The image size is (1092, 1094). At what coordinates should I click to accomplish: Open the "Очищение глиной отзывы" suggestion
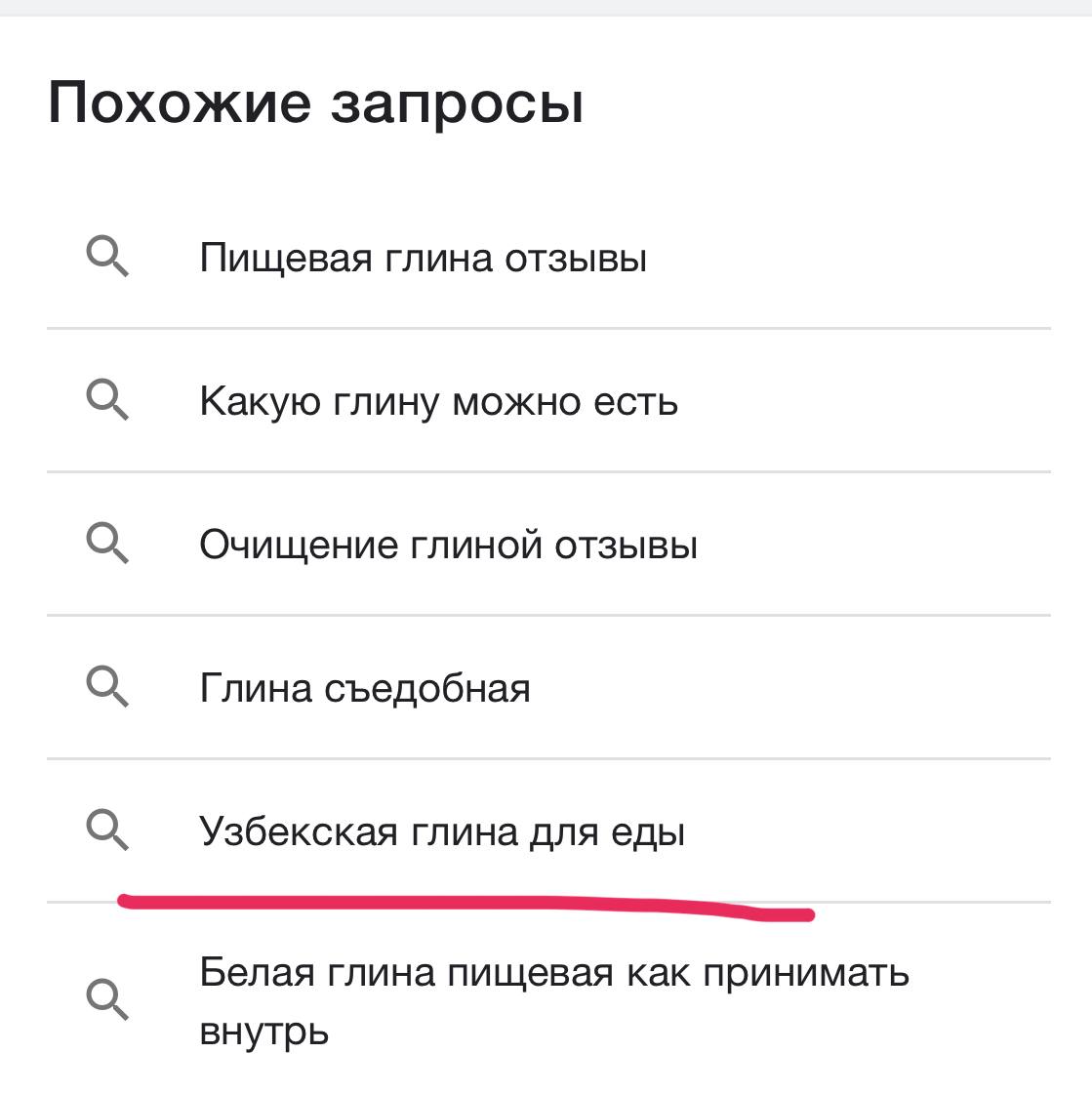click(448, 545)
